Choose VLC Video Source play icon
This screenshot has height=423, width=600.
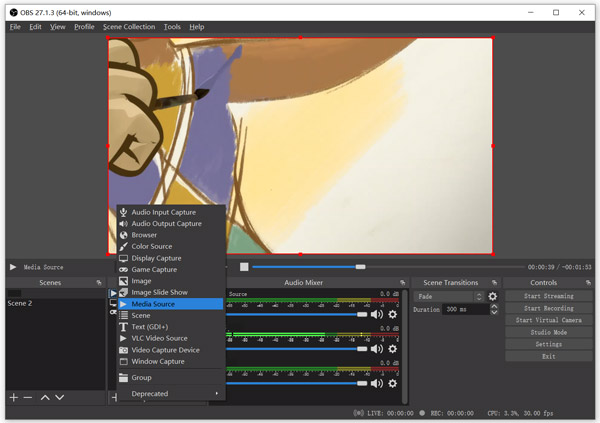[x=123, y=338]
